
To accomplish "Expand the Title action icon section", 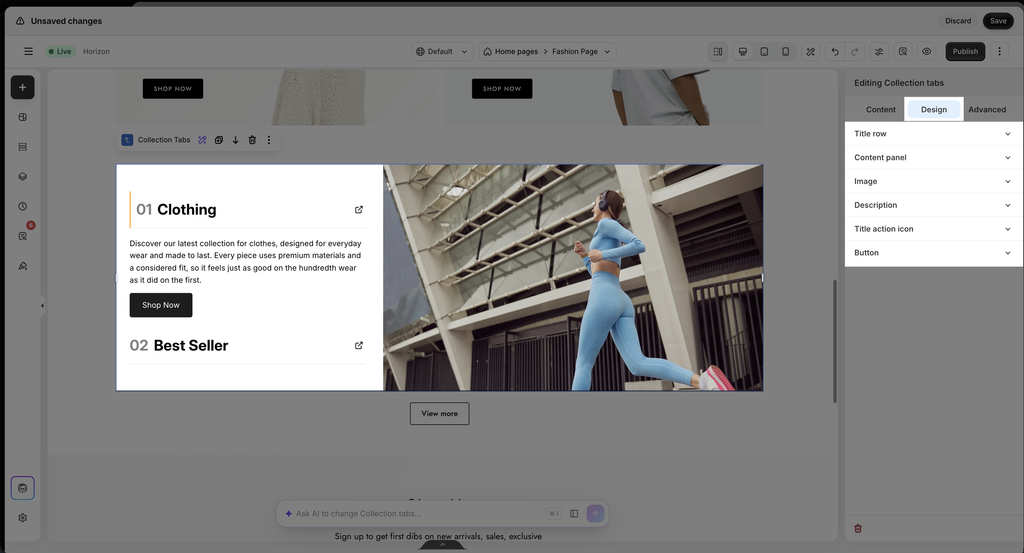I will [x=933, y=229].
